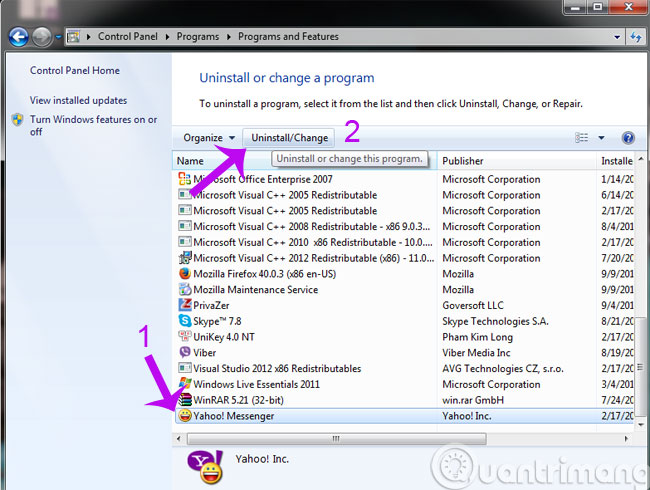Select Visual Studio 2012 x86 Redistributables
Viewport: 650px width, 490px height.
point(277,369)
